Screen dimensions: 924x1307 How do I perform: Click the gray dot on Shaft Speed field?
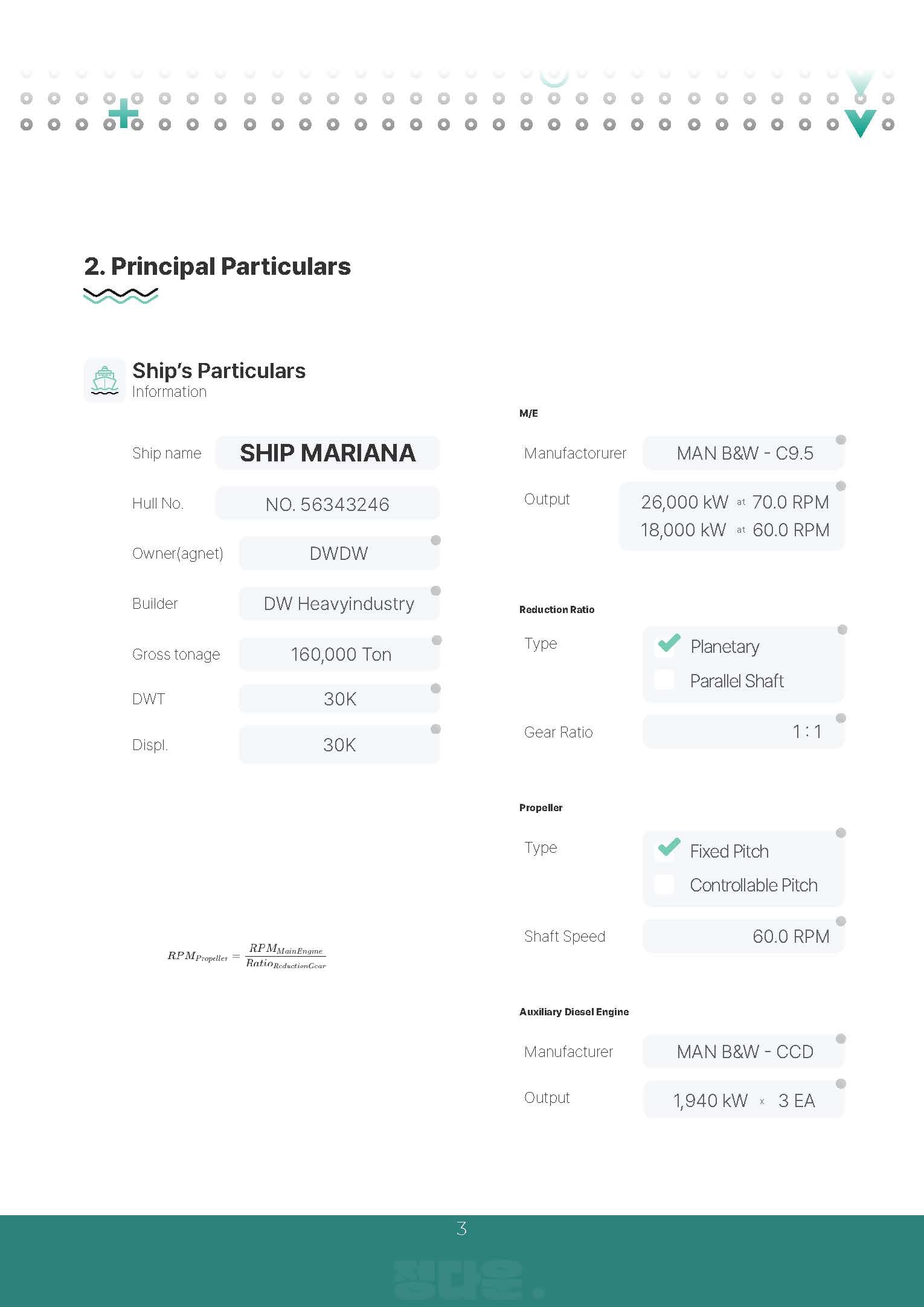pos(841,922)
